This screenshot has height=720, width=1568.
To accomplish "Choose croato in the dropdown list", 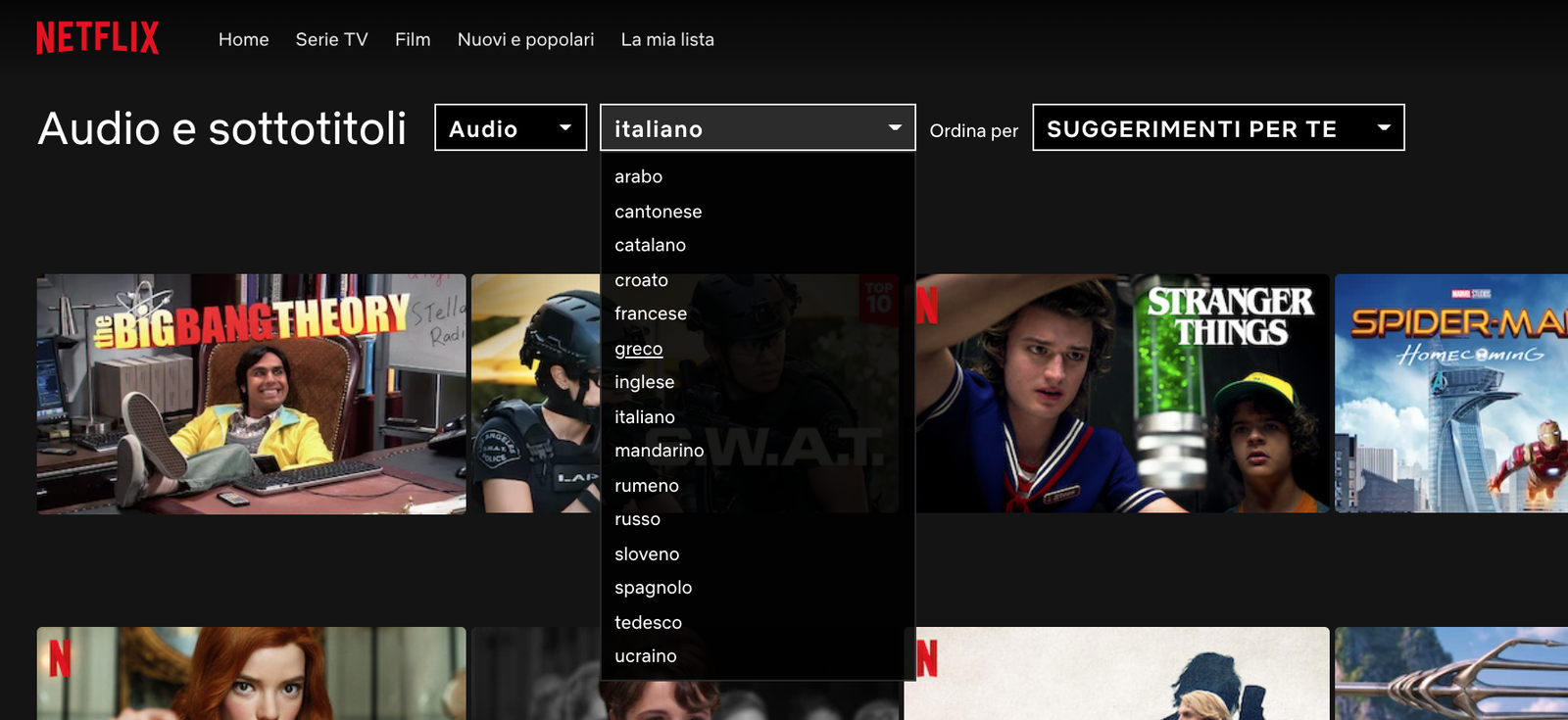I will [641, 280].
